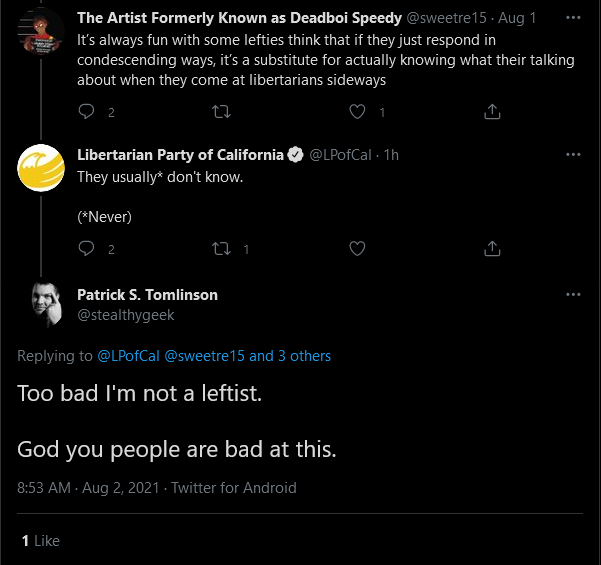Reply to the Libertarian Party of California tweet
The image size is (601, 565).
click(x=86, y=248)
